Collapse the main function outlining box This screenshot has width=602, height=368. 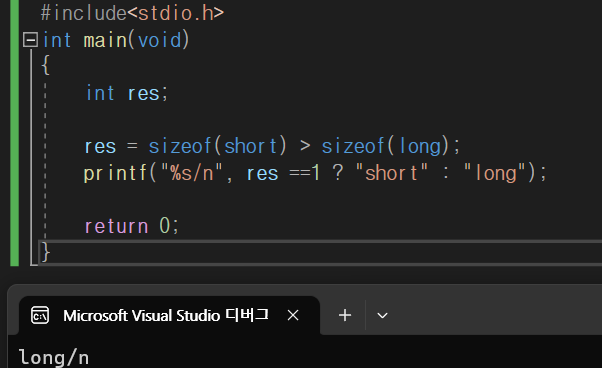(30, 40)
